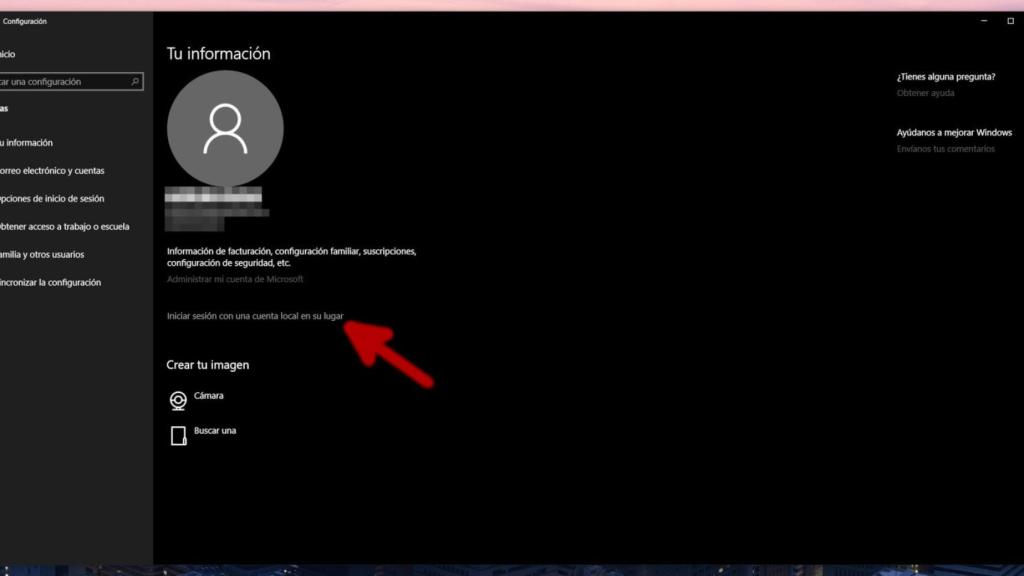Viewport: 1024px width, 576px height.
Task: Click the round profile avatar picture
Action: pos(225,128)
